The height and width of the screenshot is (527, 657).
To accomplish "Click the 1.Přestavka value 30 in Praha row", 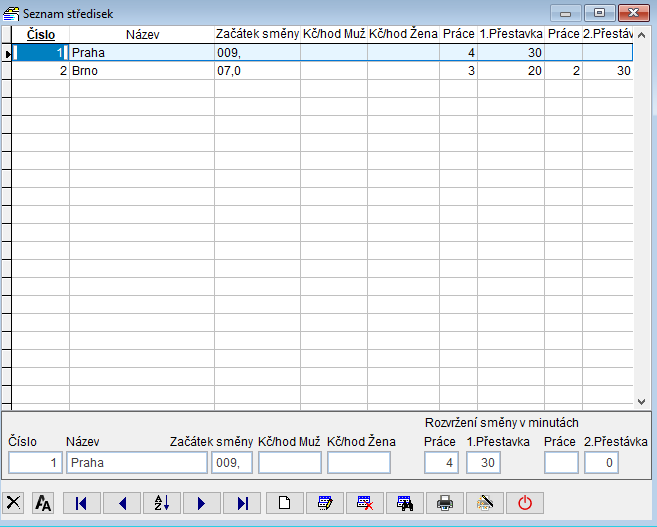I will [x=511, y=53].
